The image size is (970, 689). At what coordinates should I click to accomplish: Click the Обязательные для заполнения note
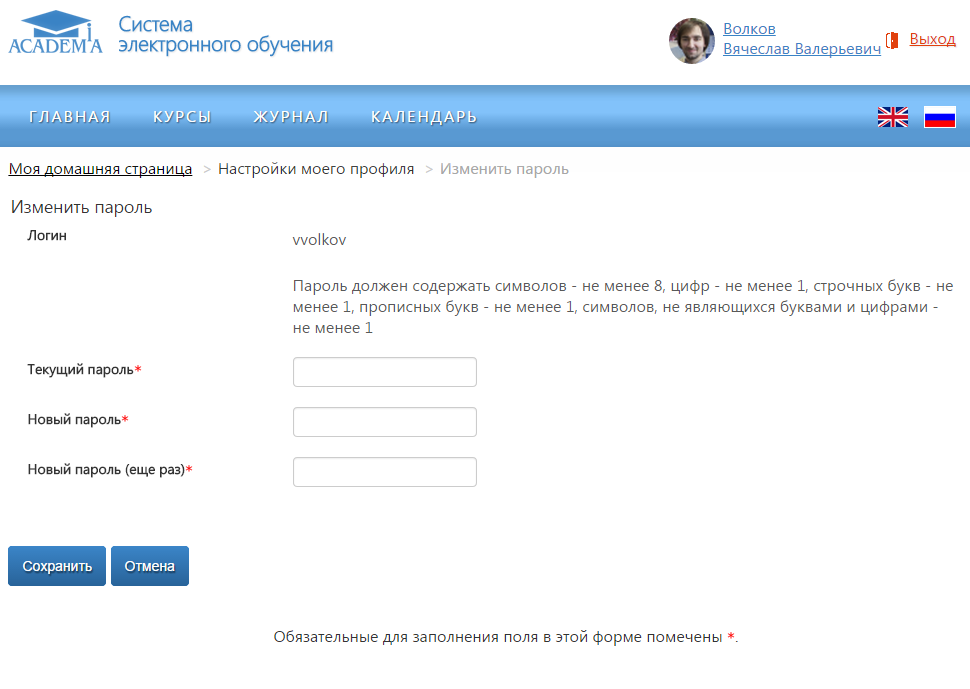click(506, 637)
